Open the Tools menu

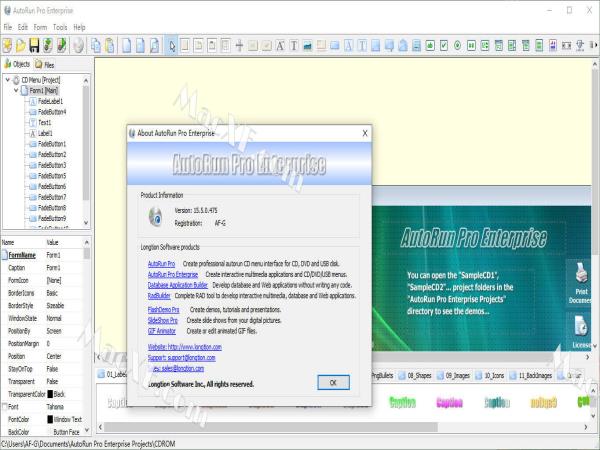pyautogui.click(x=60, y=27)
